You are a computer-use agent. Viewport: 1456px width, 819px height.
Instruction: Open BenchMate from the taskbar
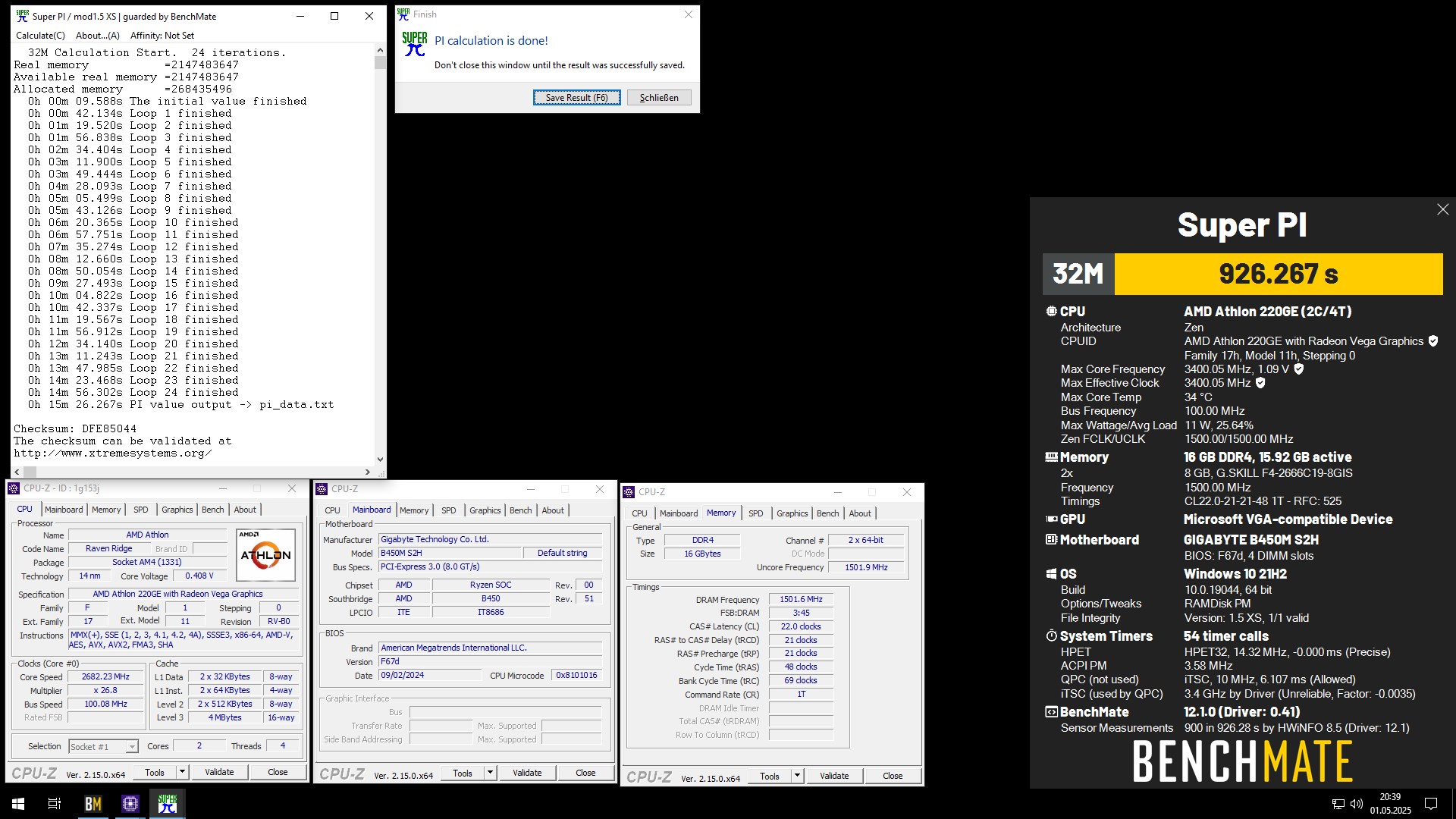coord(93,804)
